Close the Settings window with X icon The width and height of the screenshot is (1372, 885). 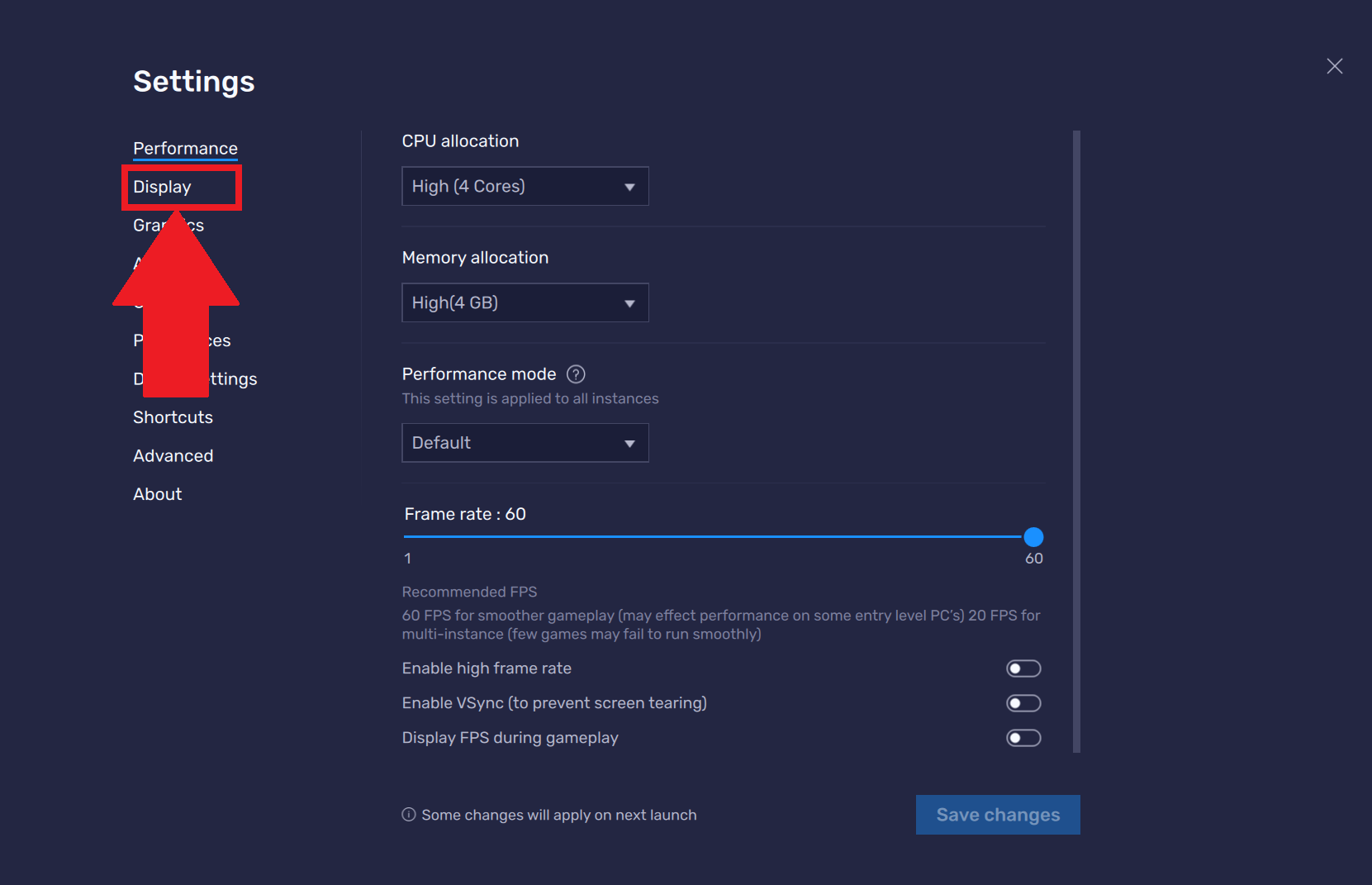point(1334,66)
